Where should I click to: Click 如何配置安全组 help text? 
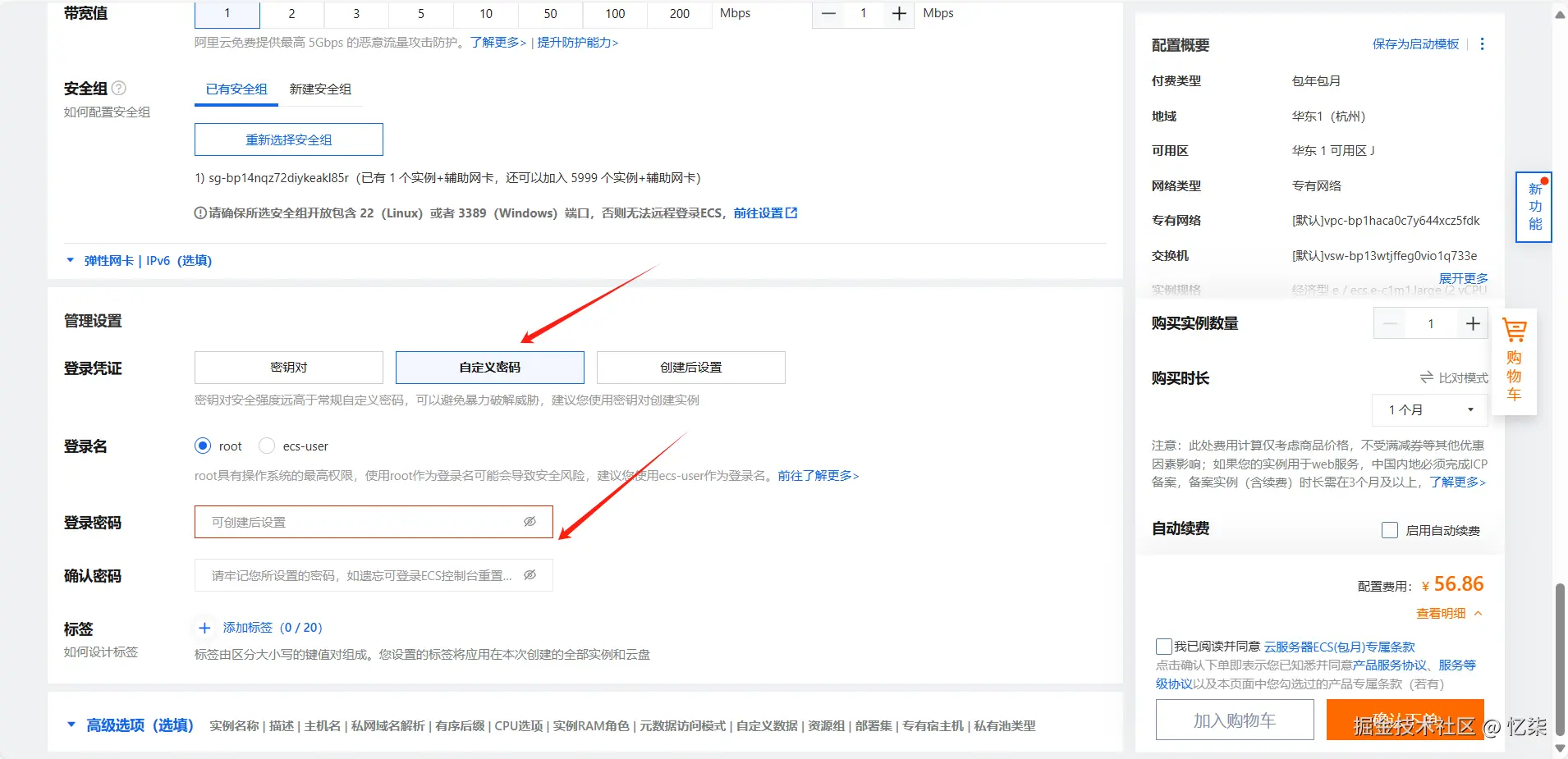point(107,112)
